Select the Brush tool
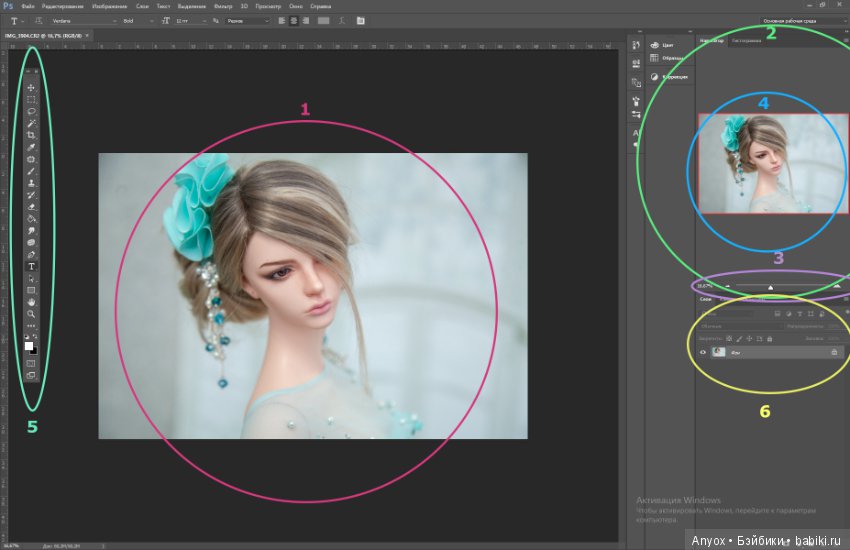This screenshot has width=850, height=550. point(31,171)
